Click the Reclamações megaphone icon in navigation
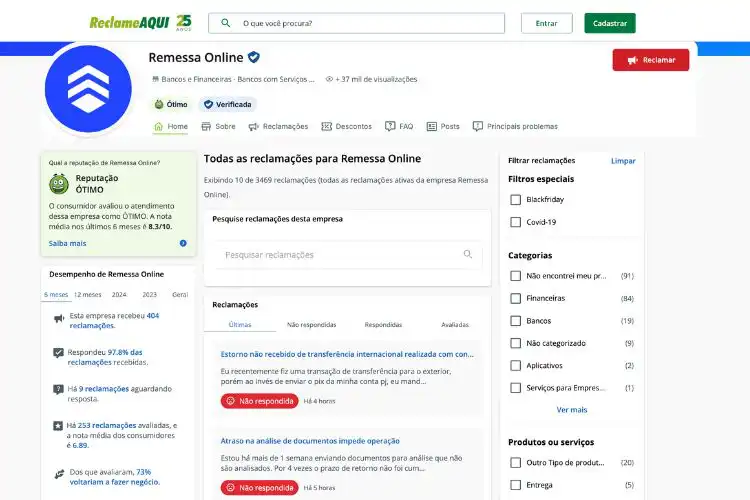The image size is (750, 500). click(254, 126)
